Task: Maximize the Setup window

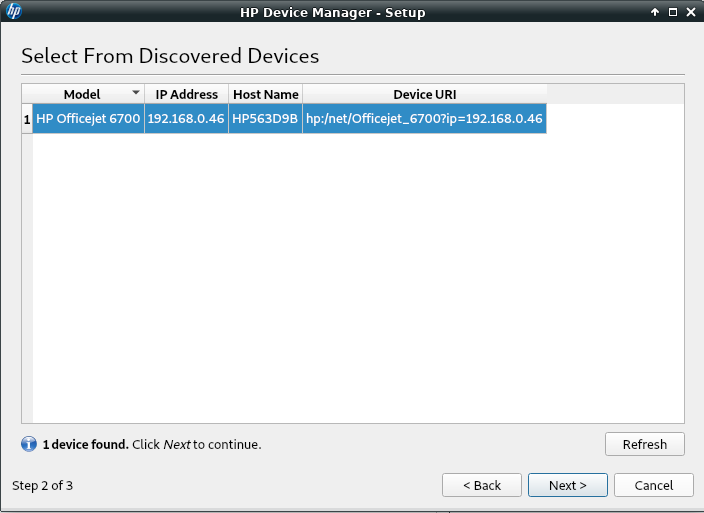Action: coord(672,12)
